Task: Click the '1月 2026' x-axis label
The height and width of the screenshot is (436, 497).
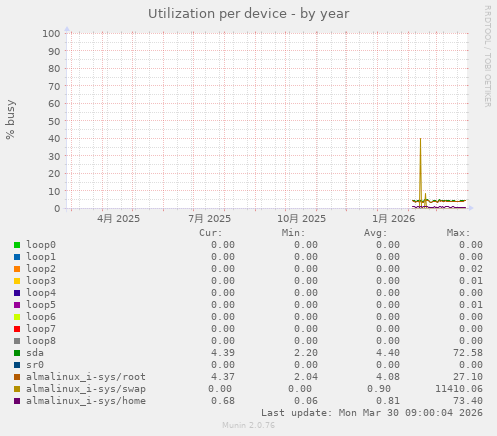Action: (x=394, y=219)
